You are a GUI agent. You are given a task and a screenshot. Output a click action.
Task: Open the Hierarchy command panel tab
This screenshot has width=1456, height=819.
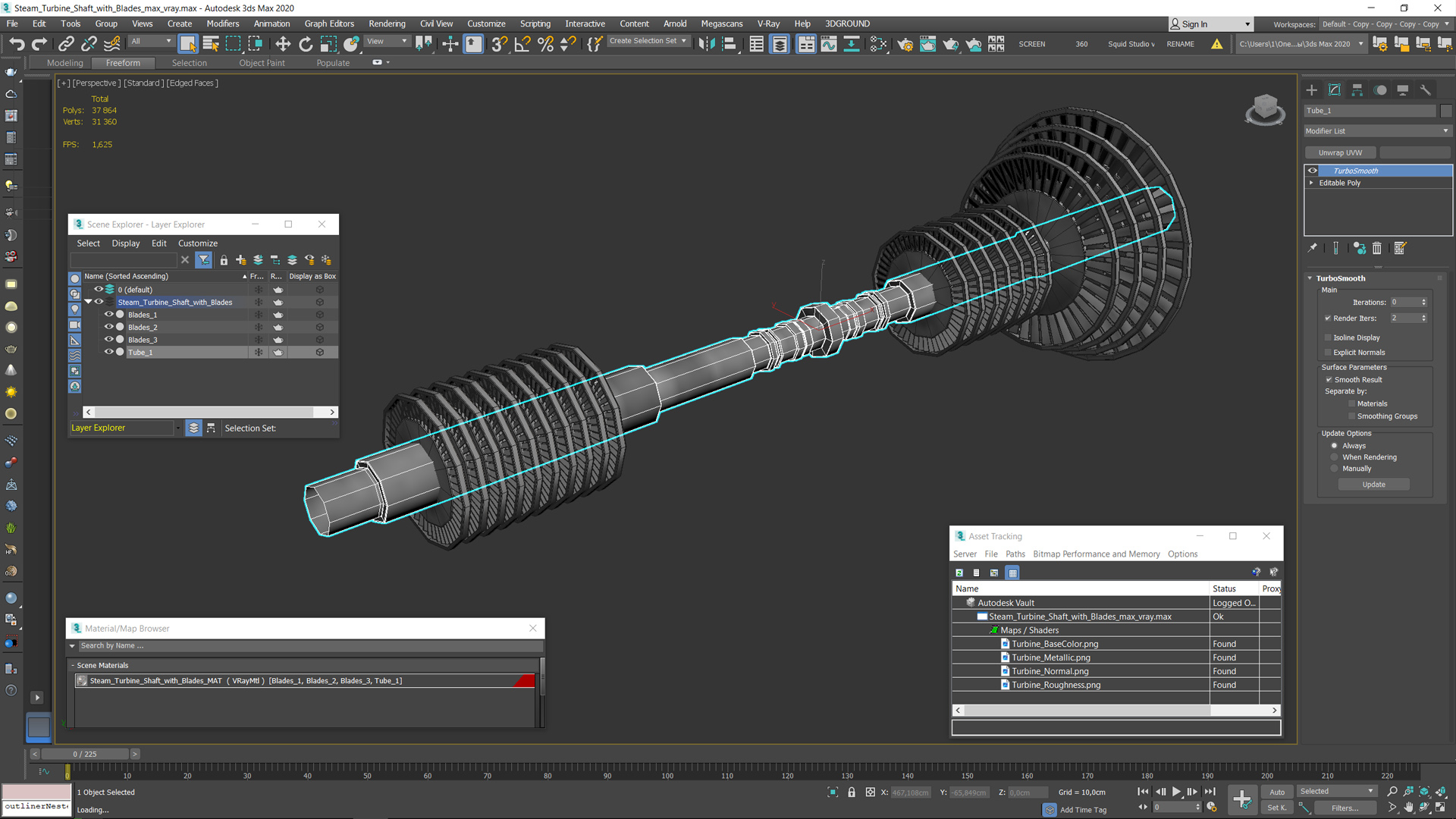coord(1357,89)
